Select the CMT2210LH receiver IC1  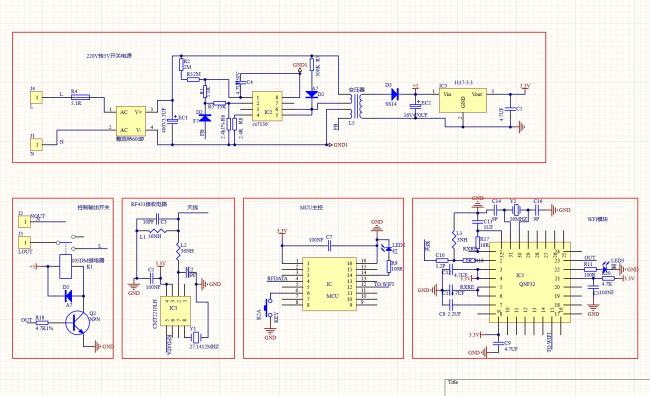click(175, 311)
